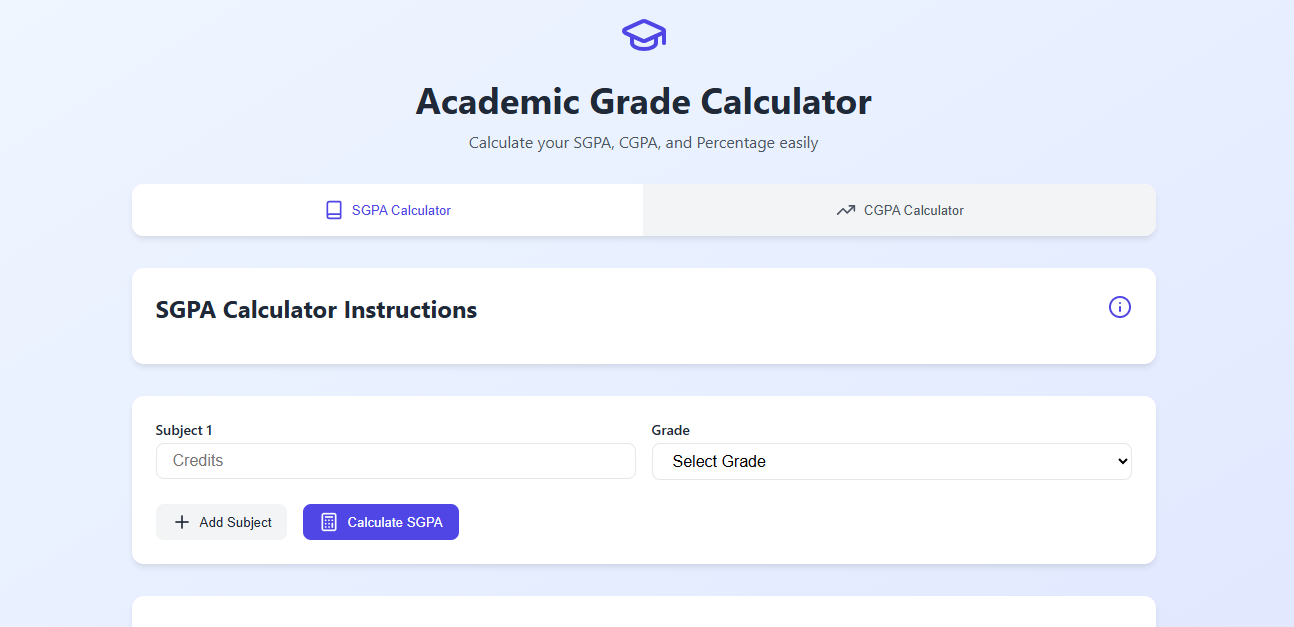Click the book icon on the SGPA tab
1294x627 pixels.
(333, 210)
